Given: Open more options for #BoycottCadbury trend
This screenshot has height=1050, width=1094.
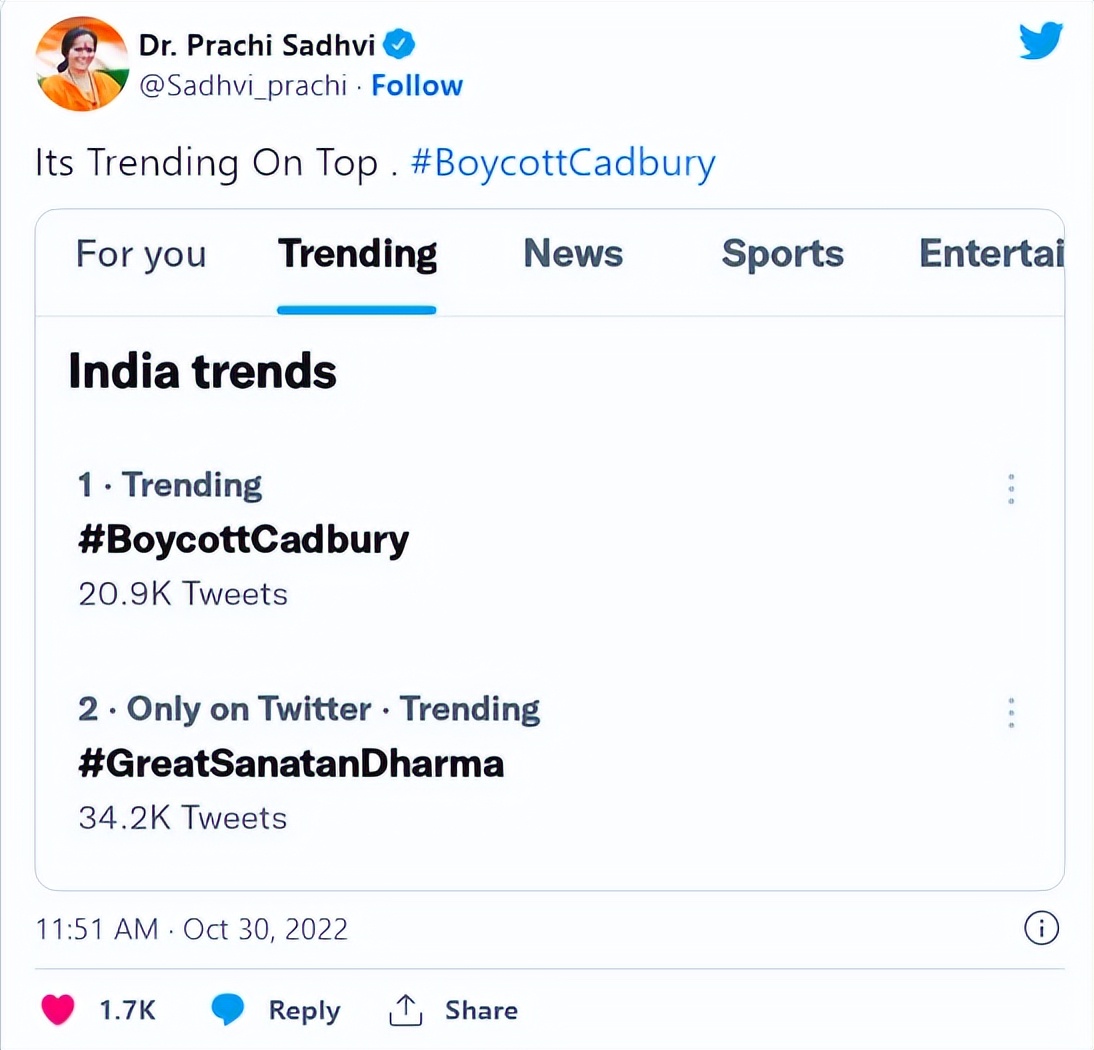Looking at the screenshot, I should 1012,488.
